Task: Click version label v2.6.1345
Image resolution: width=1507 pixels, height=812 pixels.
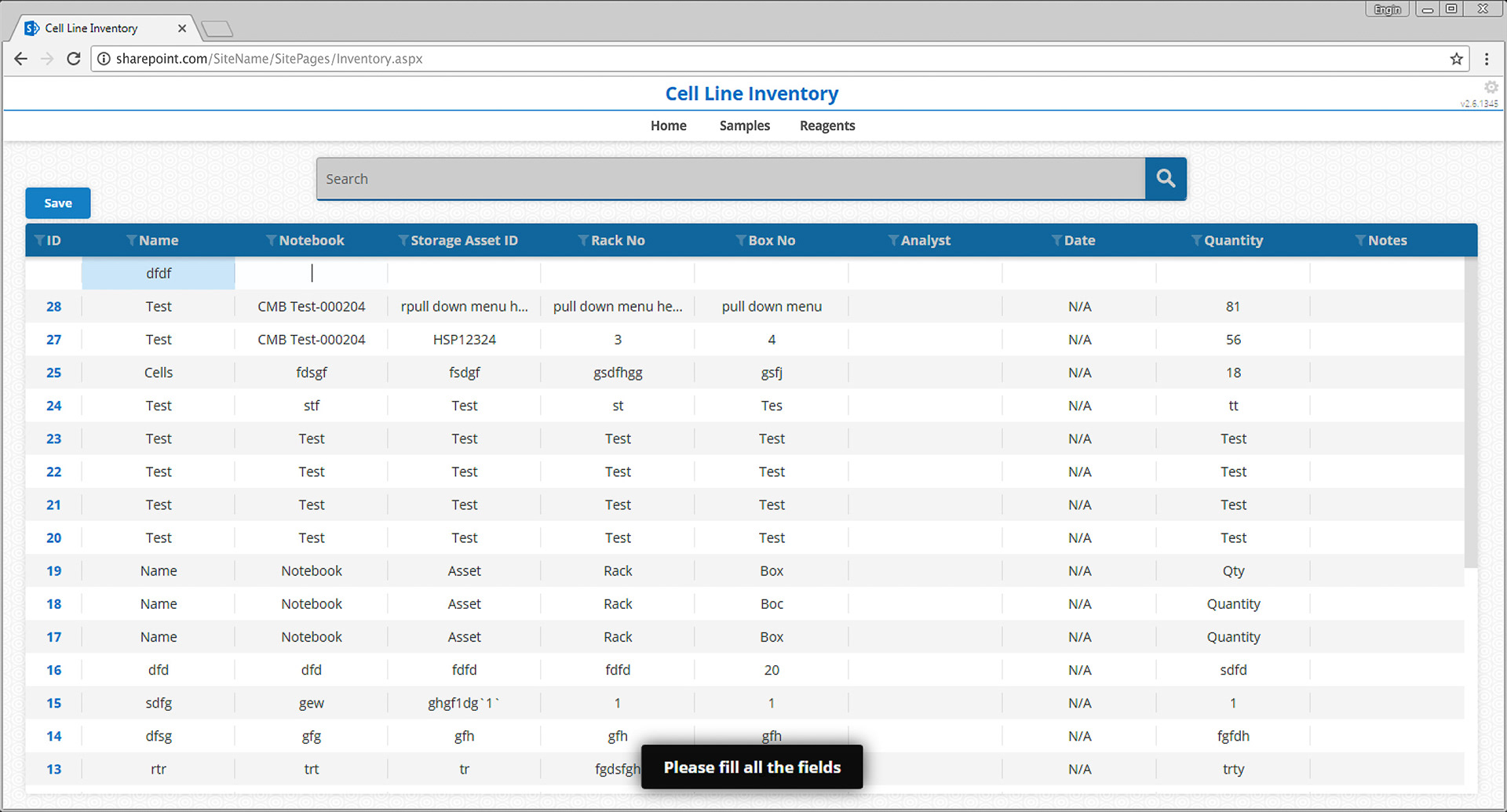Action: [1479, 104]
